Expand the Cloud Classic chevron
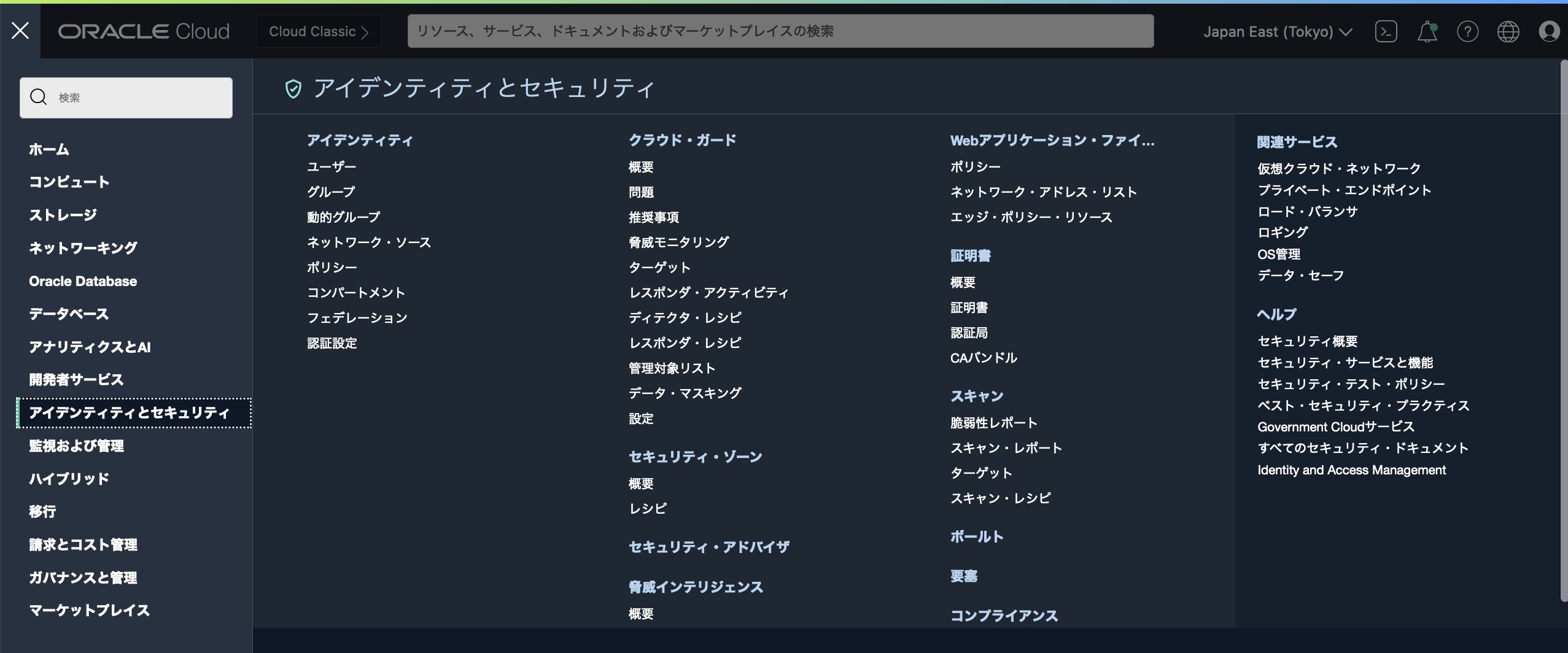 click(367, 31)
